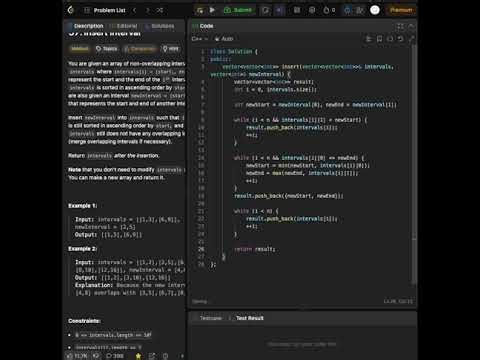Click the LeetCode logo icon
This screenshot has height=360, width=480.
(x=71, y=10)
